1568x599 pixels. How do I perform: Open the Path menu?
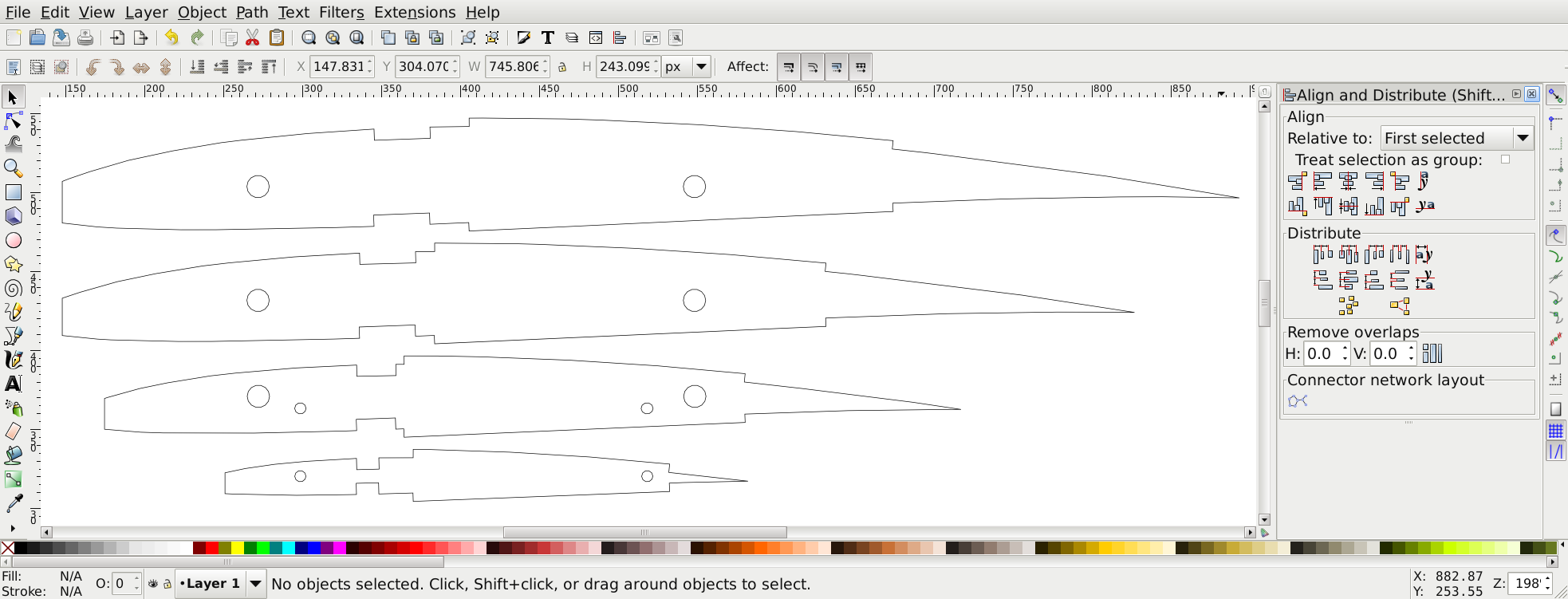click(x=251, y=12)
